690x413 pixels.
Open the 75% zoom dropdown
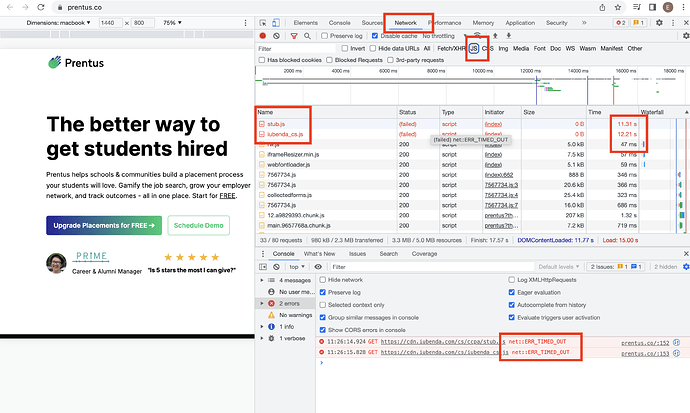pyautogui.click(x=172, y=23)
